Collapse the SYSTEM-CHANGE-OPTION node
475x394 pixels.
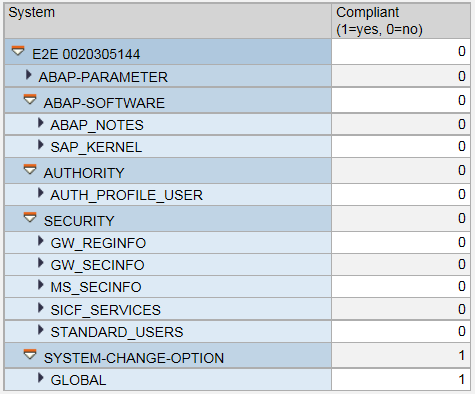point(30,354)
